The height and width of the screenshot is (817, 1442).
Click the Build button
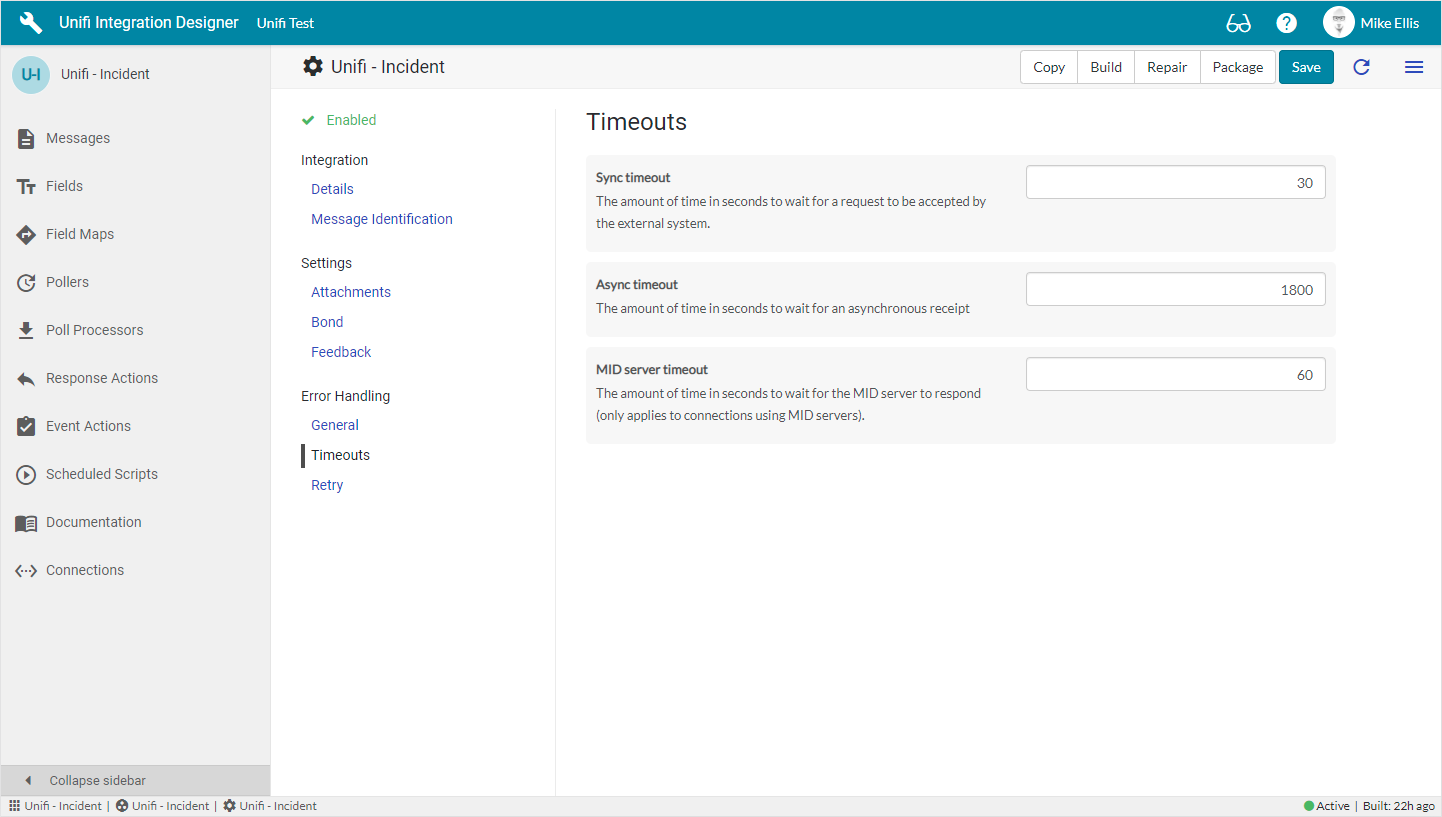[x=1106, y=67]
